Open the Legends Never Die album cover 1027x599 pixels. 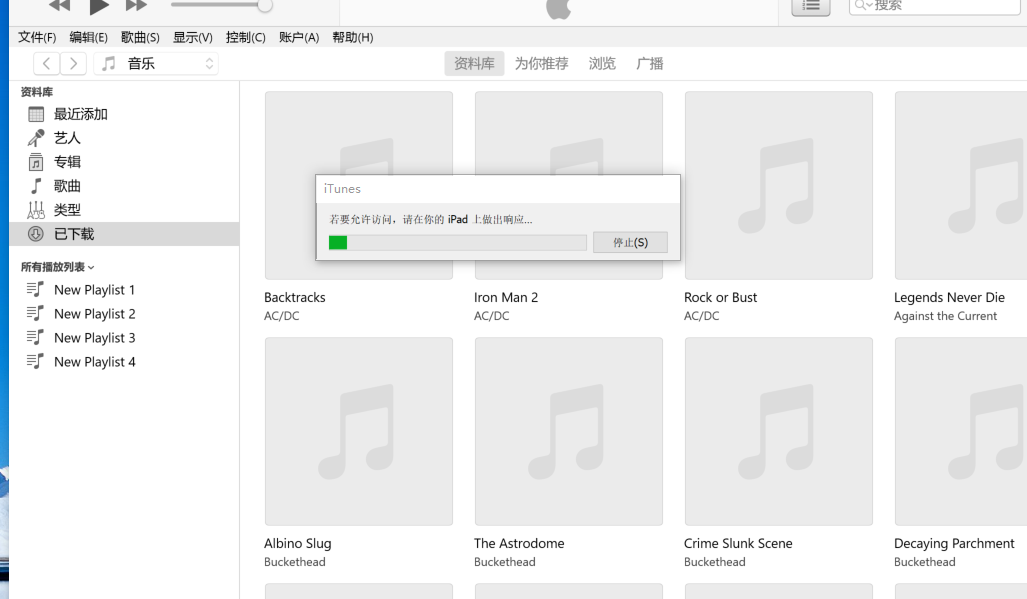[961, 185]
